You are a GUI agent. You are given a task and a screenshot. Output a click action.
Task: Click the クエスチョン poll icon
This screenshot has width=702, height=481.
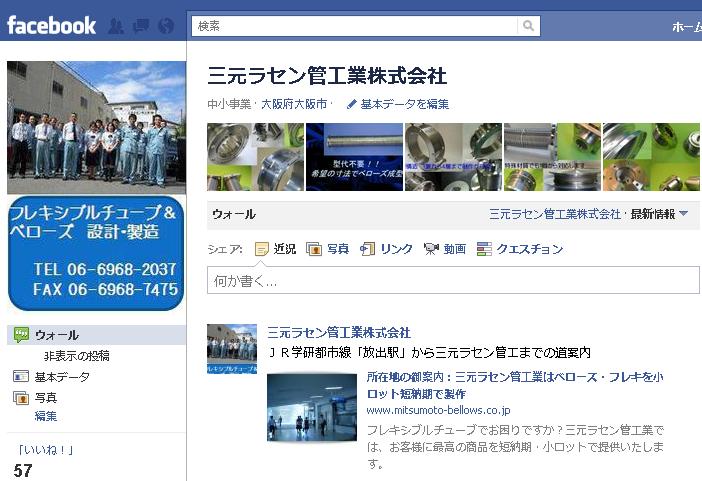(484, 249)
